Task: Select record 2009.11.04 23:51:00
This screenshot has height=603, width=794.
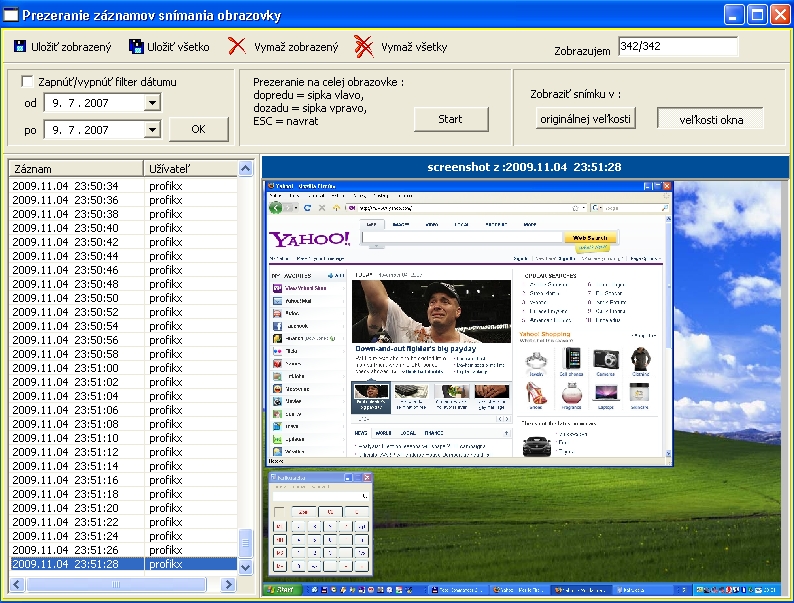Action: click(65, 368)
